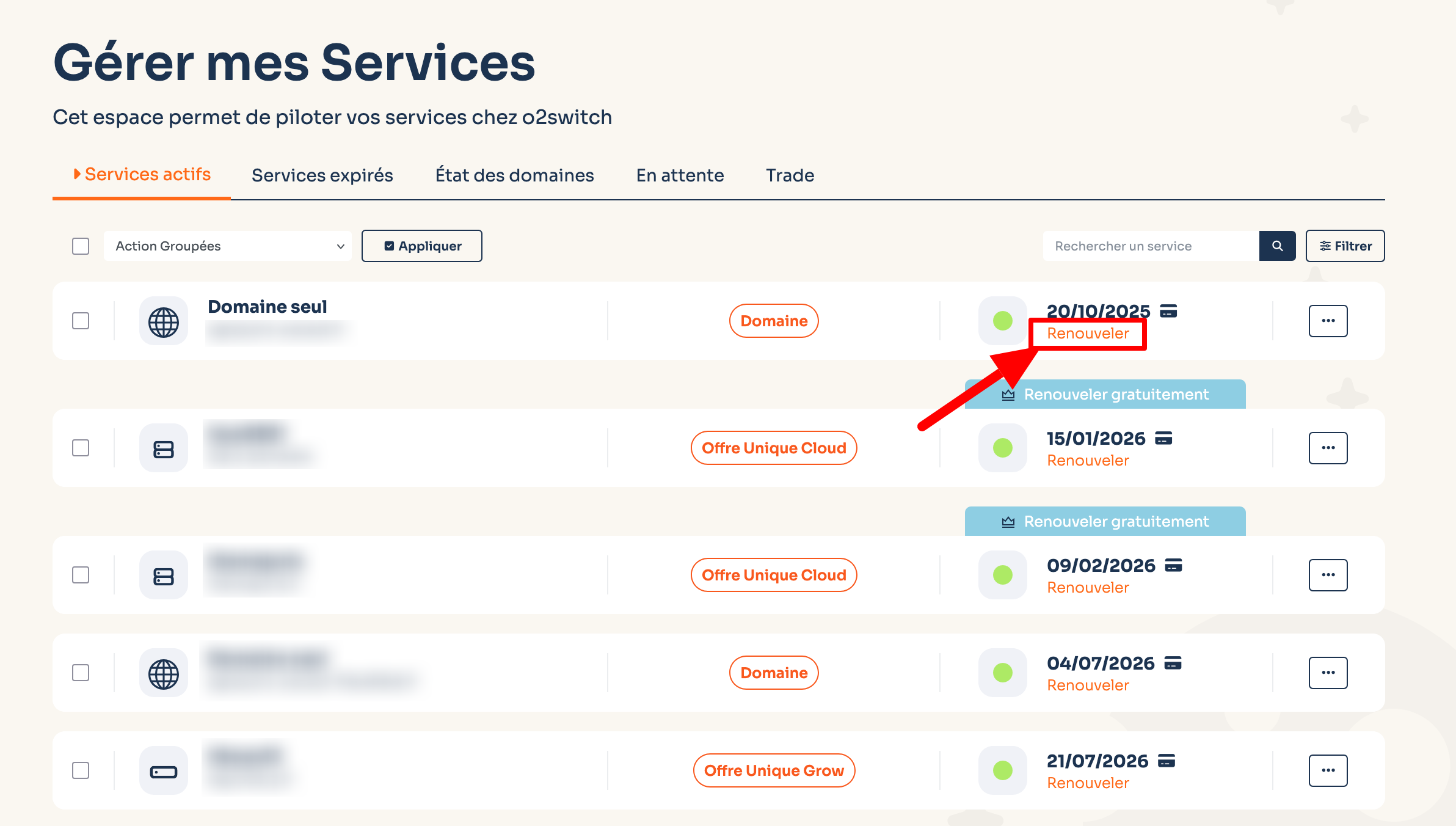This screenshot has height=826, width=1456.
Task: Click Renouveler under 04/07/2026
Action: coord(1088,685)
